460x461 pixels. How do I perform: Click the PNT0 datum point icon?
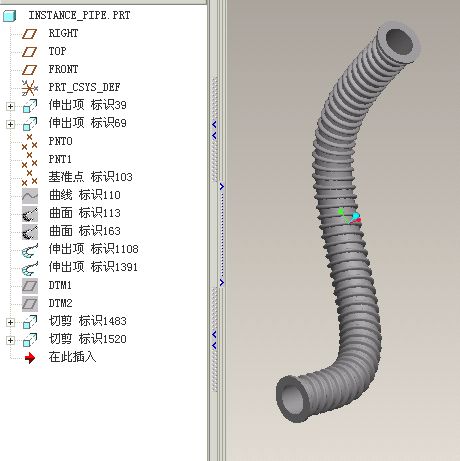29,142
